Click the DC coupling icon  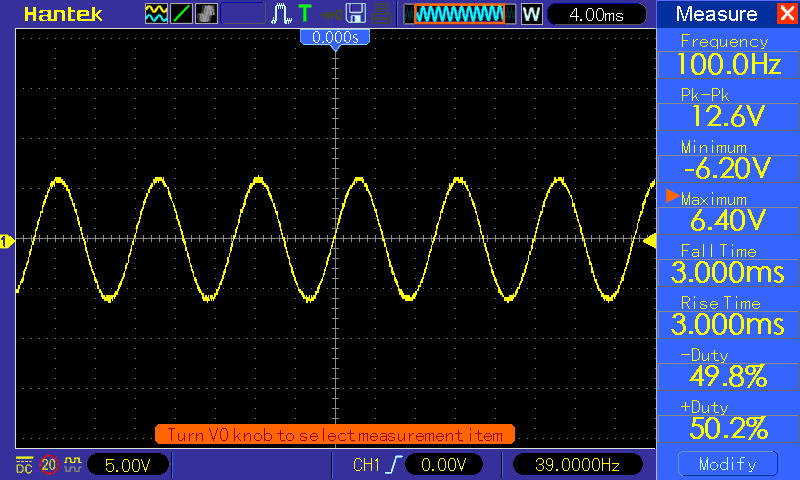click(x=24, y=464)
